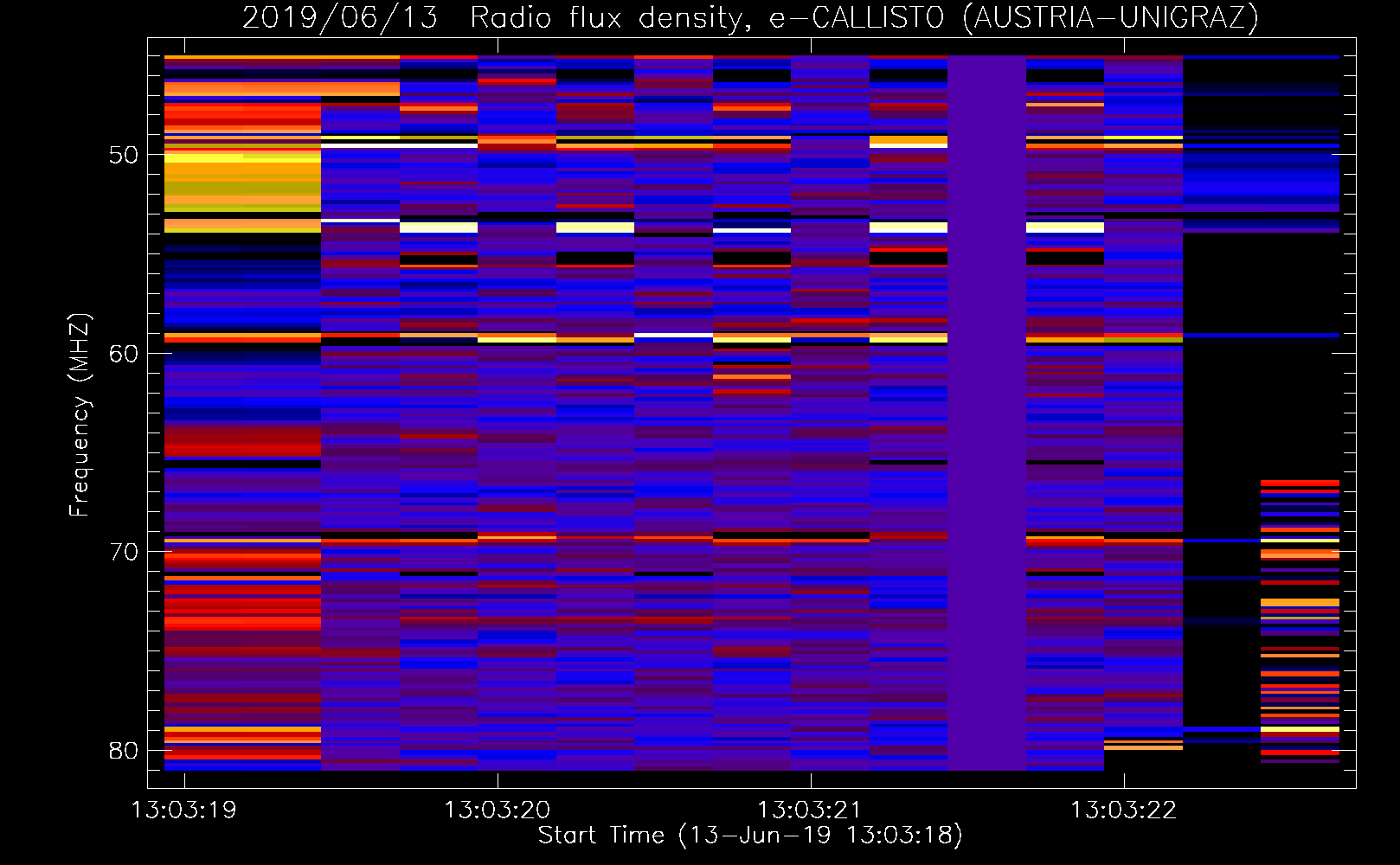Screen dimensions: 1400x865
Task: Click the '50' frequency tick label
Action: pyautogui.click(x=124, y=155)
